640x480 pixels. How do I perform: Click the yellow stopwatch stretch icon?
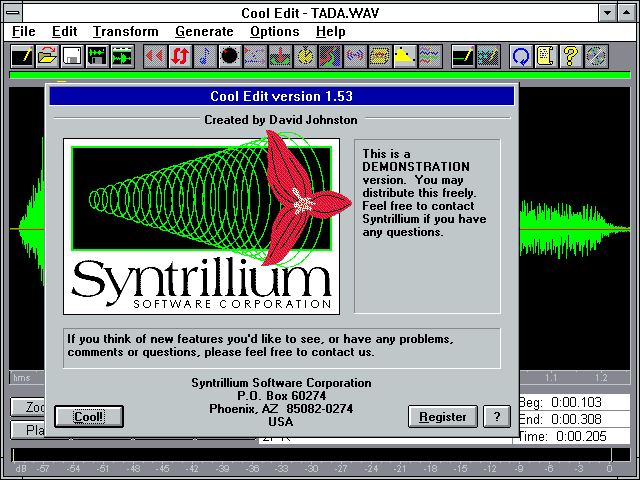(x=305, y=56)
